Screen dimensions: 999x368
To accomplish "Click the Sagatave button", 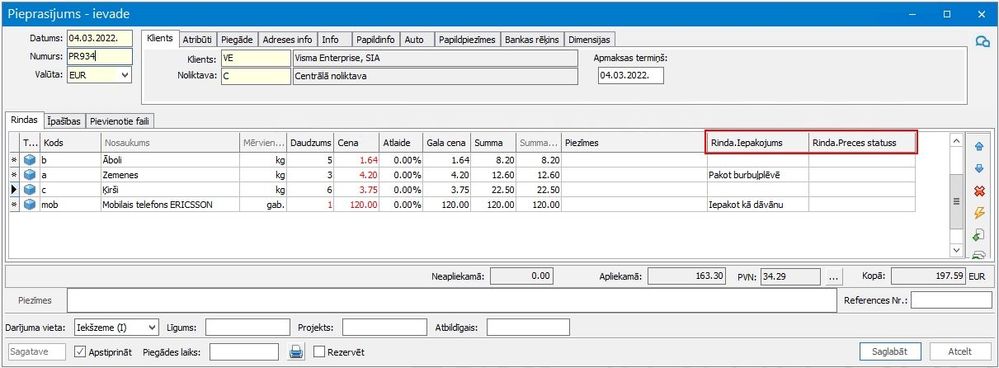I will (37, 351).
